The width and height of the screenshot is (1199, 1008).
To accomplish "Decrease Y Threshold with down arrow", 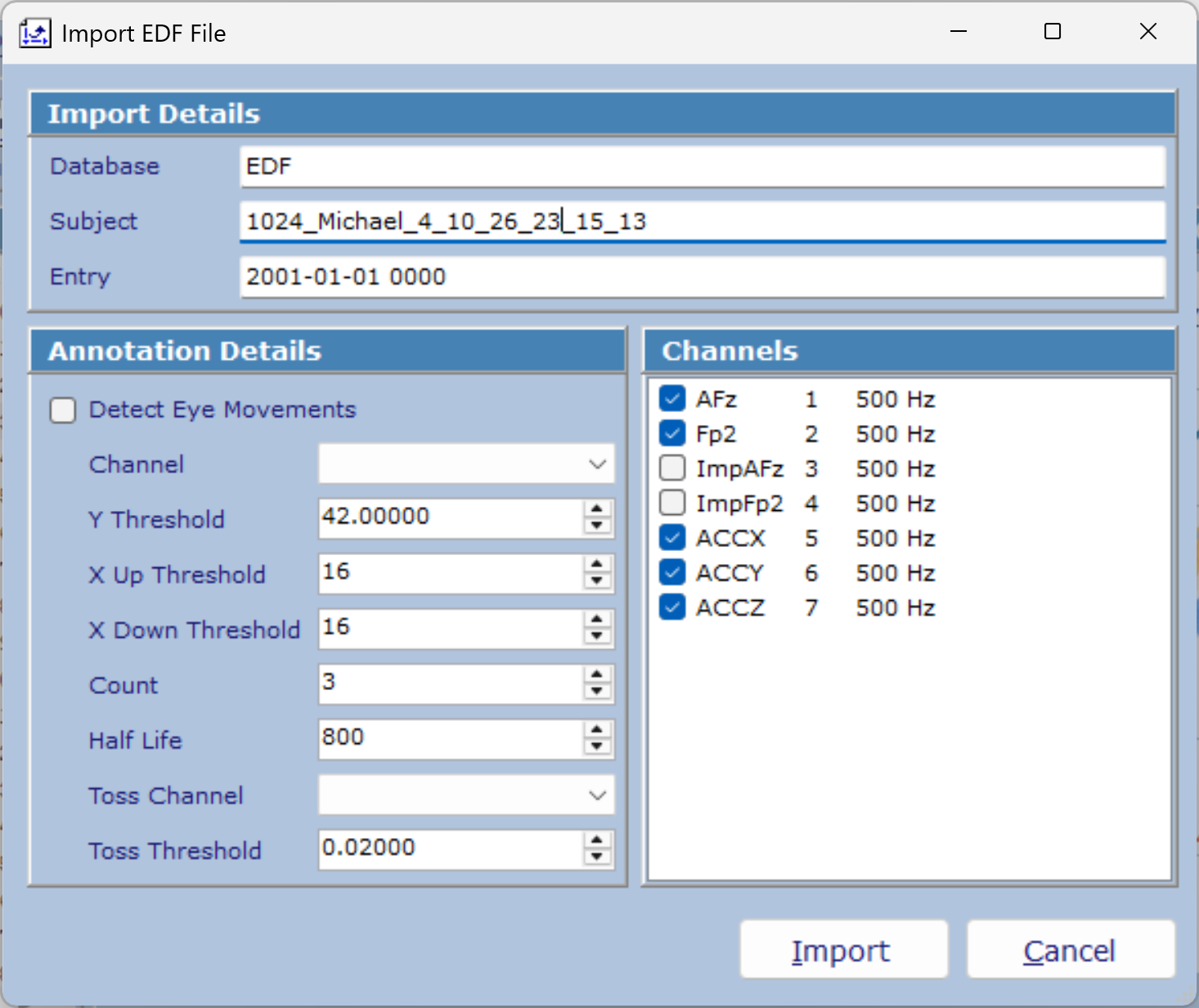I will tap(598, 526).
